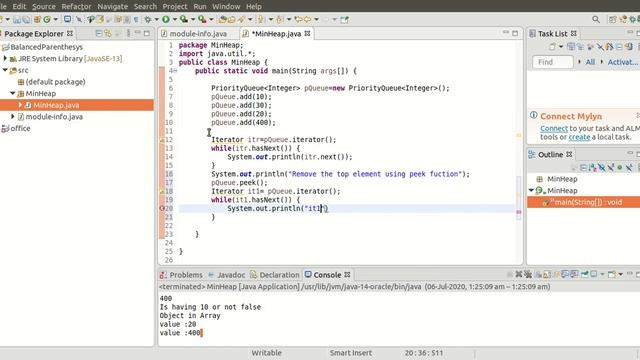This screenshot has height=360, width=640.
Task: Toggle Focus on Workweek in Task List
Action: tap(590, 47)
